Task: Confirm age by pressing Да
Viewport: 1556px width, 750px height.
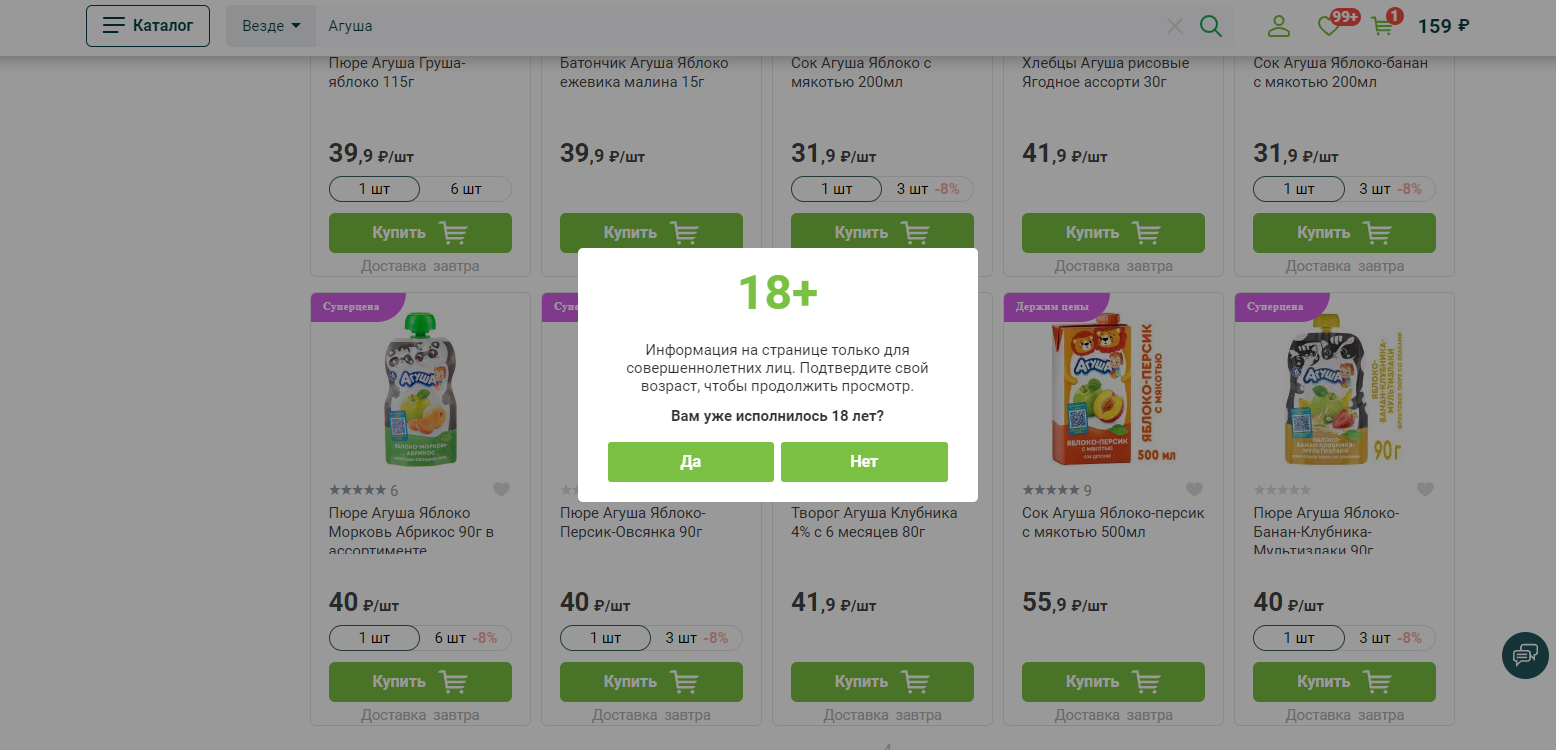Action: click(x=690, y=462)
